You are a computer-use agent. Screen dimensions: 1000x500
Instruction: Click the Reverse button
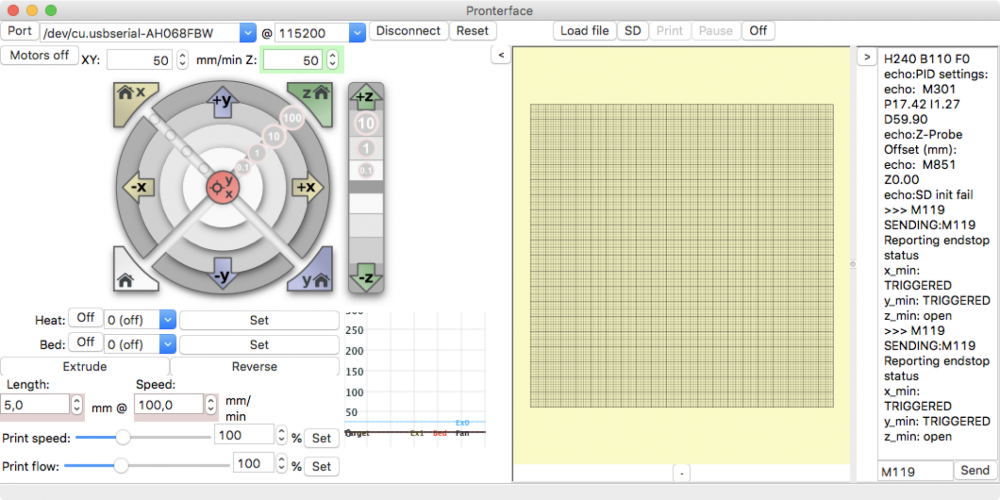[254, 367]
